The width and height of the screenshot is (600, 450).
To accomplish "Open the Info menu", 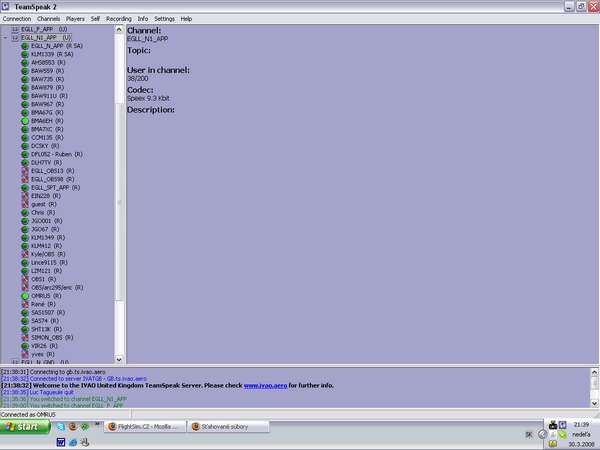I will 143,19.
